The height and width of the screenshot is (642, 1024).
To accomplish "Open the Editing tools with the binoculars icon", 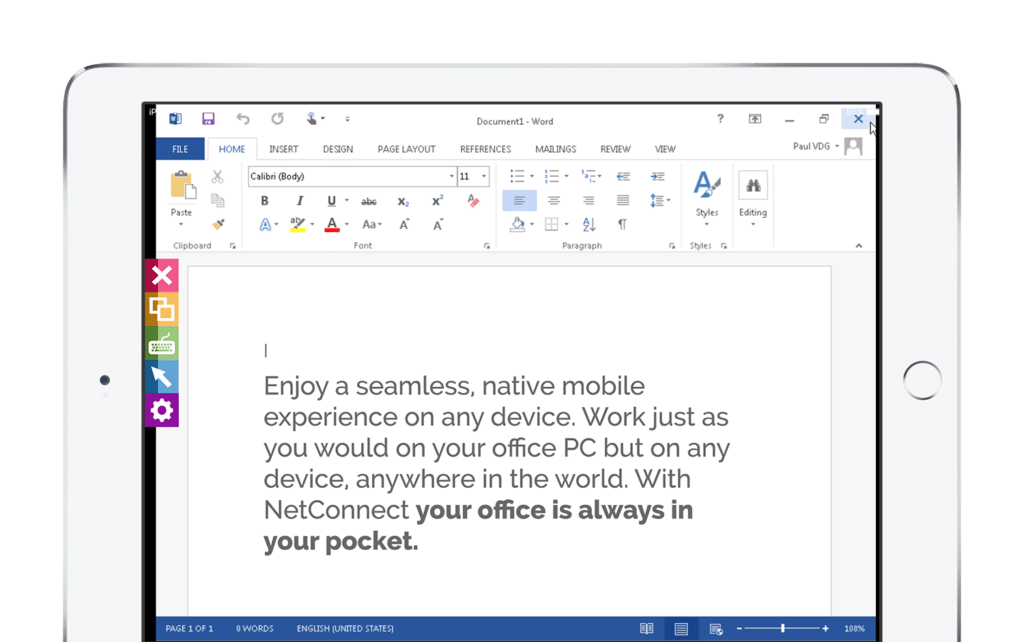I will pyautogui.click(x=752, y=188).
